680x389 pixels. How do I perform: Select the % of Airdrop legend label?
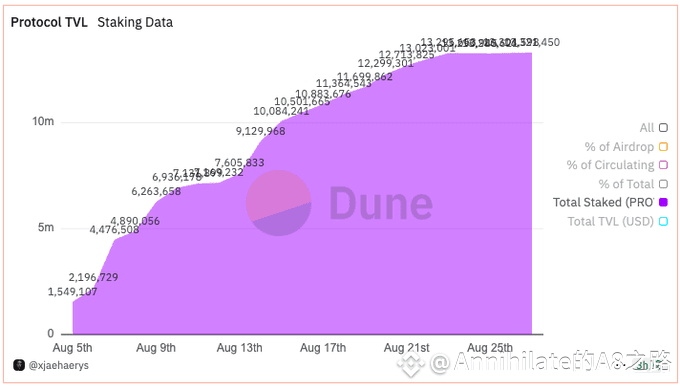click(x=619, y=147)
